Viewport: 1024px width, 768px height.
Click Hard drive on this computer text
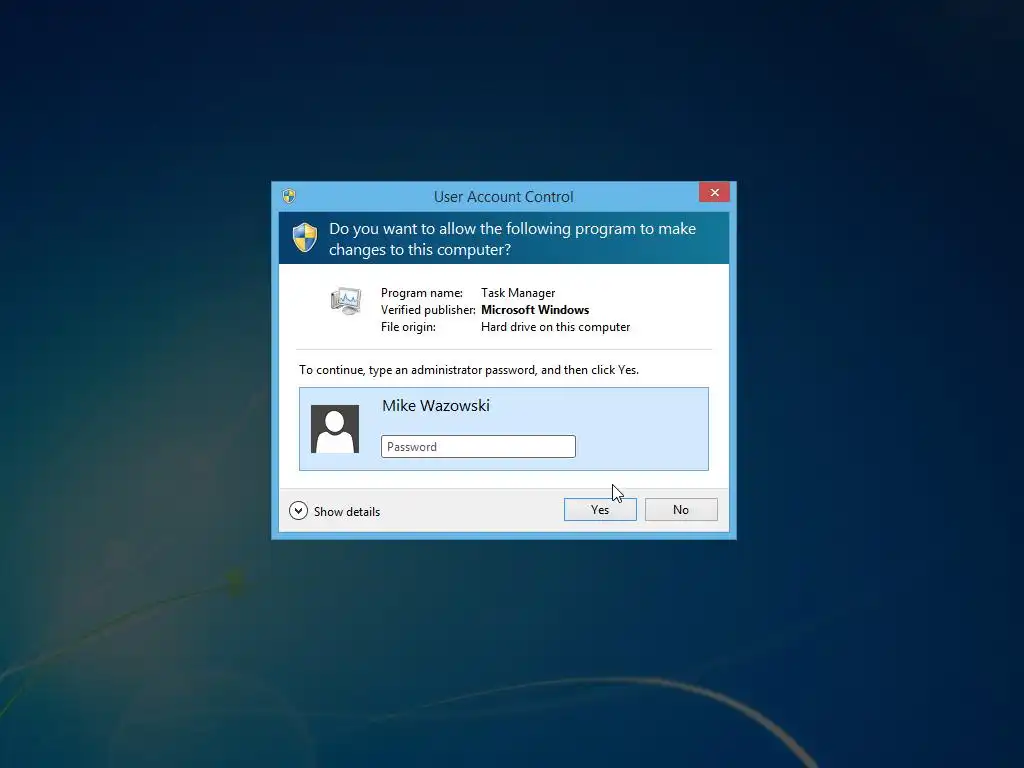tap(556, 327)
